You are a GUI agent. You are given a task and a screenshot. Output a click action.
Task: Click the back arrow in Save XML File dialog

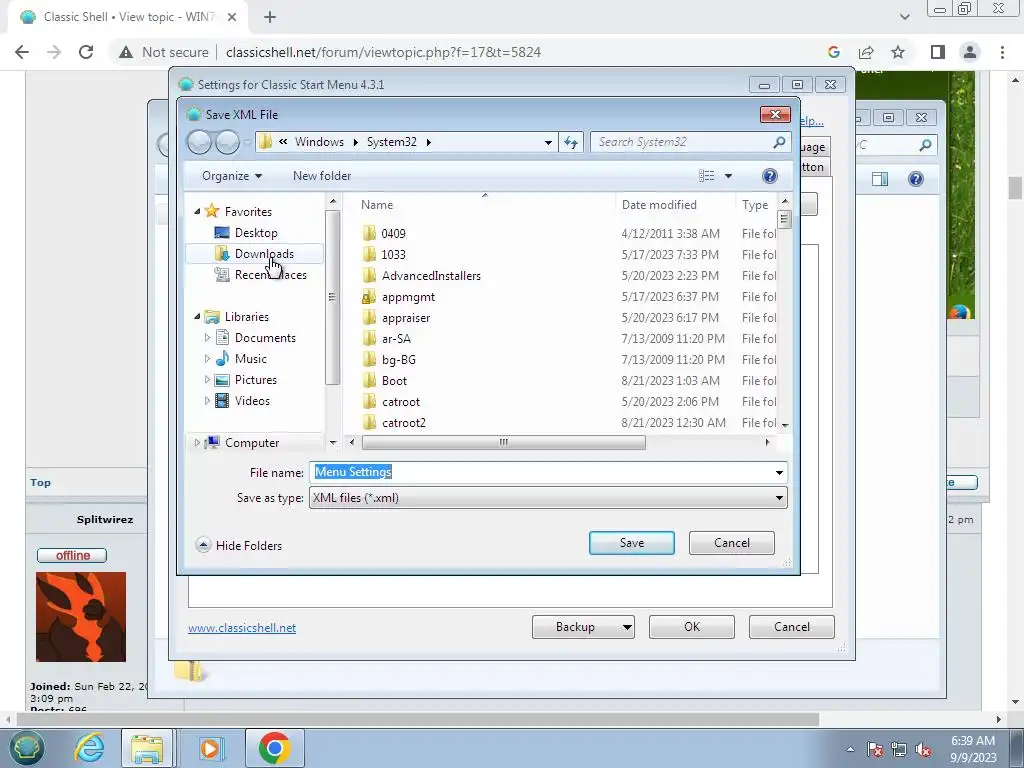[x=199, y=142]
